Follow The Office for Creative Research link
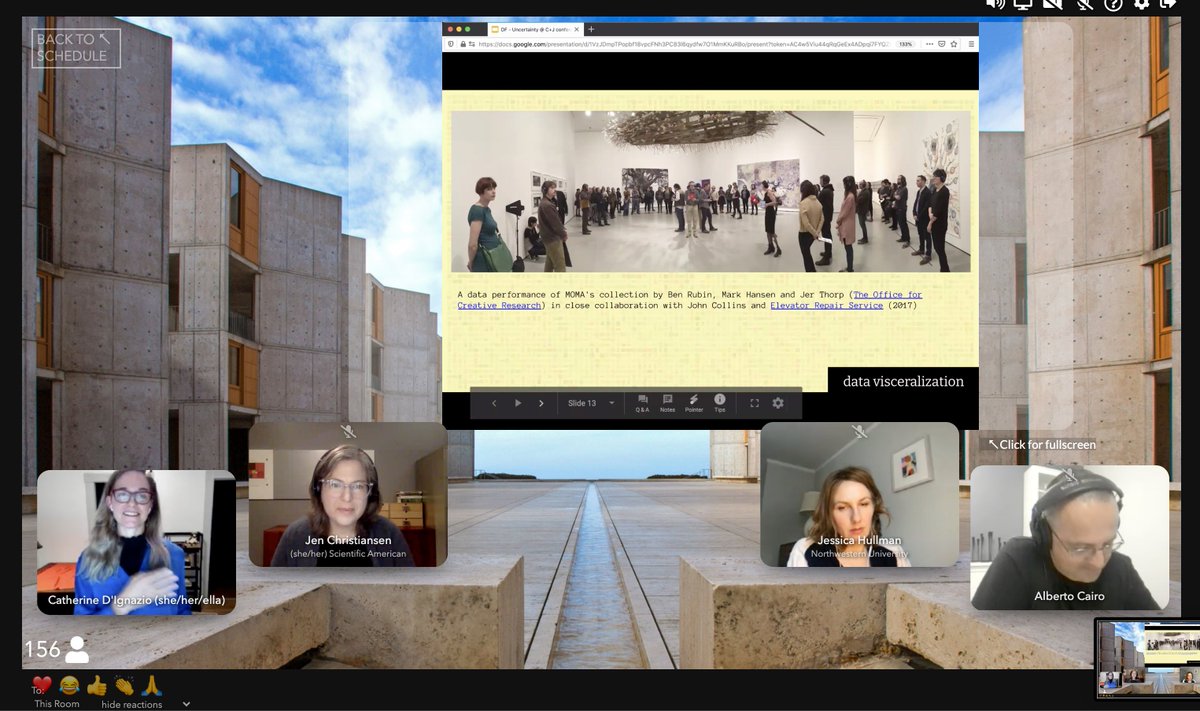The width and height of the screenshot is (1200, 711). tap(690, 300)
